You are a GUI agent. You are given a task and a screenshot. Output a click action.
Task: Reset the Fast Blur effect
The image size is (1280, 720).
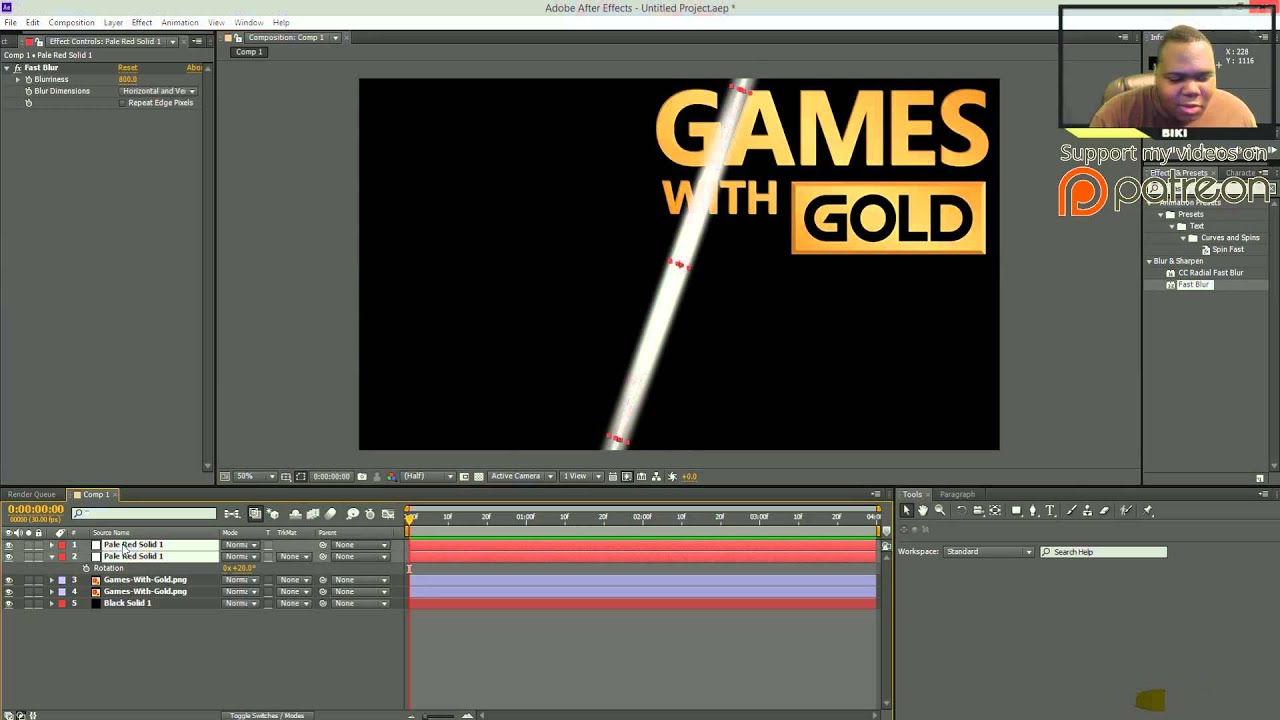tap(127, 68)
